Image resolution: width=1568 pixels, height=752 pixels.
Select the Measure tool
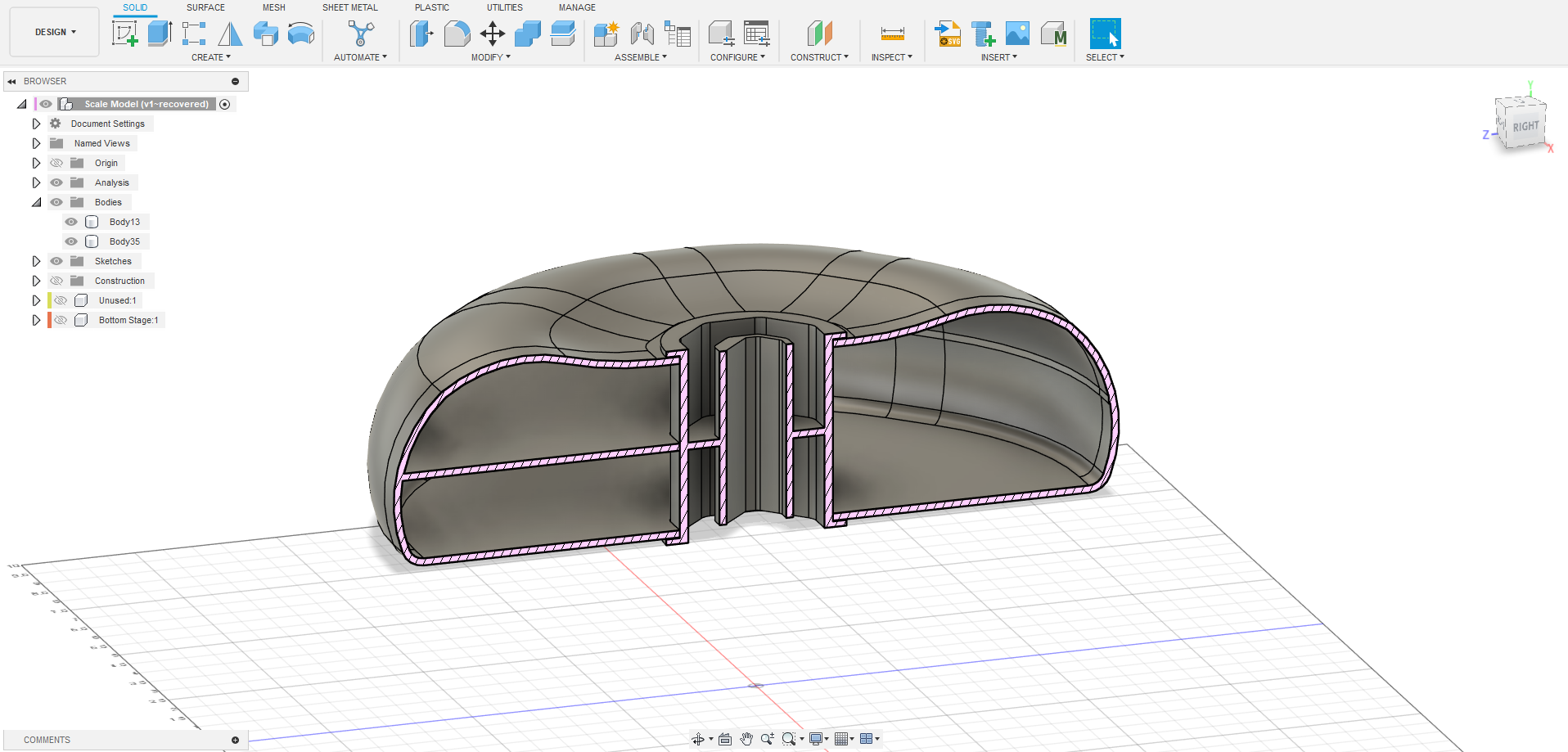pos(892,34)
